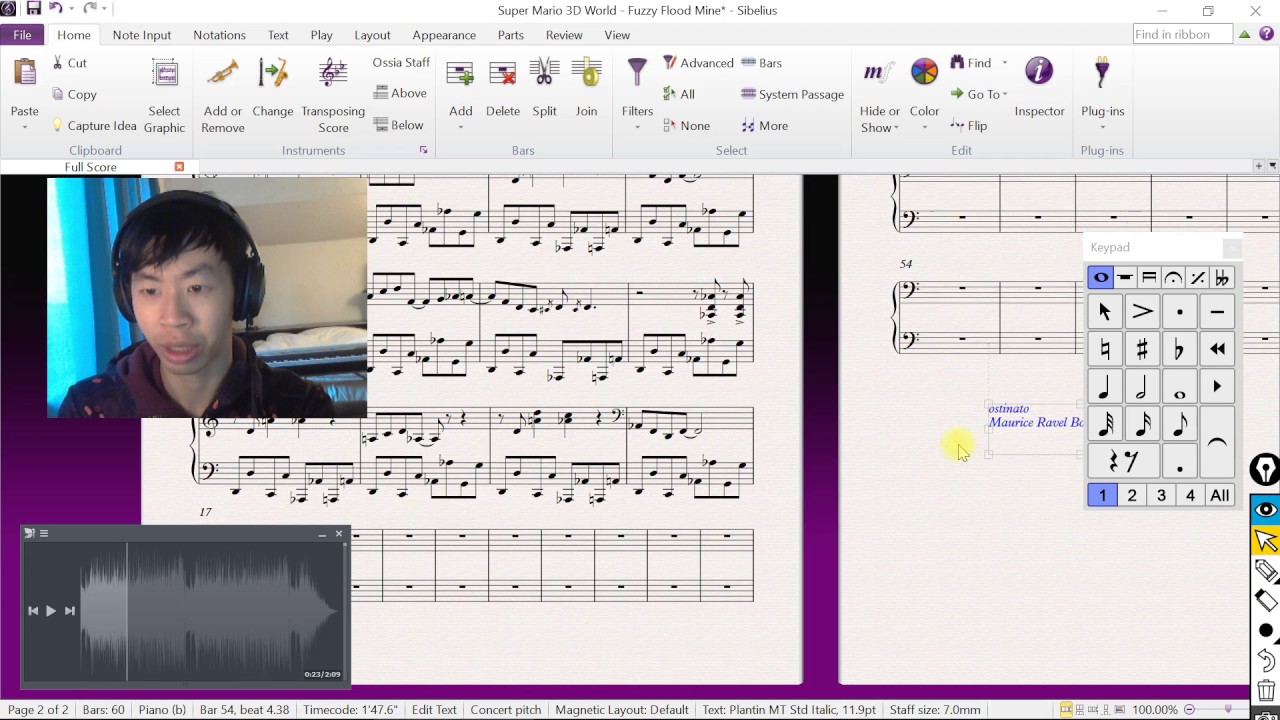
Task: Expand the Filters dropdown
Action: [x=637, y=127]
